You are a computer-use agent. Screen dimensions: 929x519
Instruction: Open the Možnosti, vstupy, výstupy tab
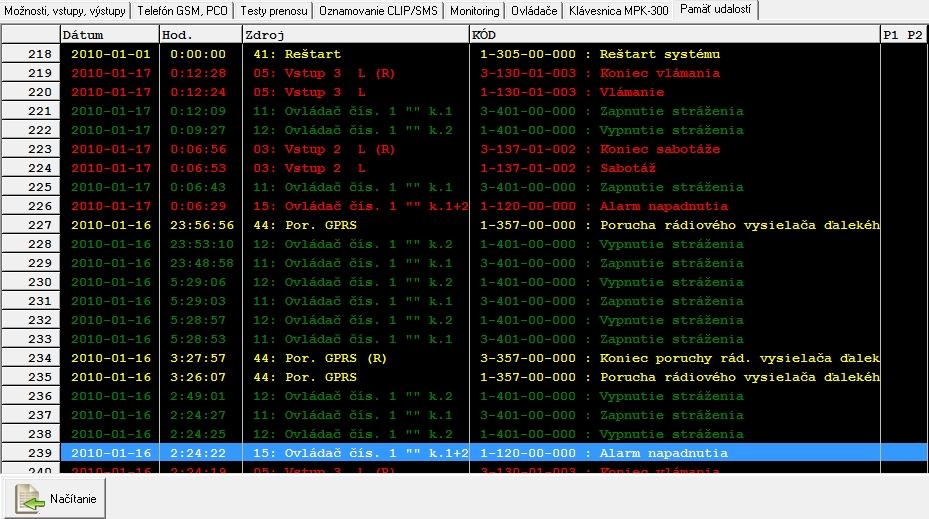(65, 11)
